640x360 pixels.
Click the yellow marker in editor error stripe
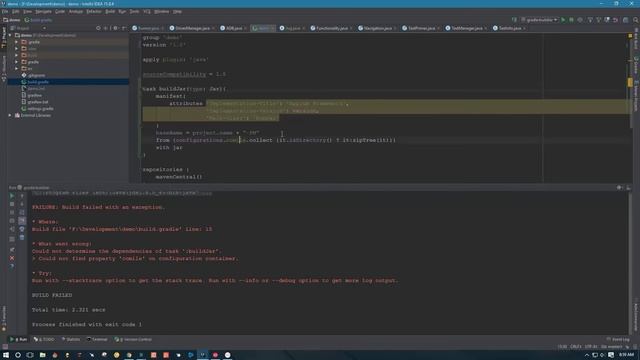630,82
